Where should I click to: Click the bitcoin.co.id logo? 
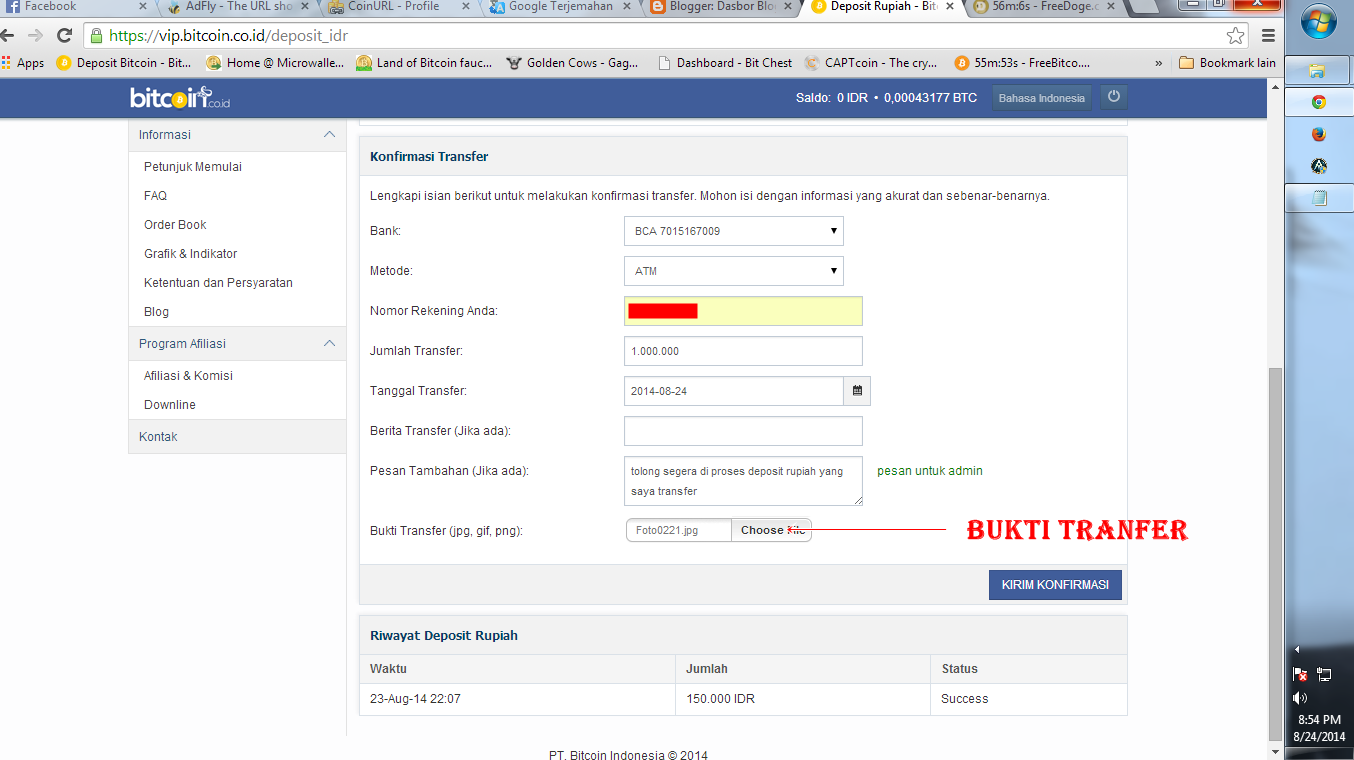pyautogui.click(x=180, y=98)
